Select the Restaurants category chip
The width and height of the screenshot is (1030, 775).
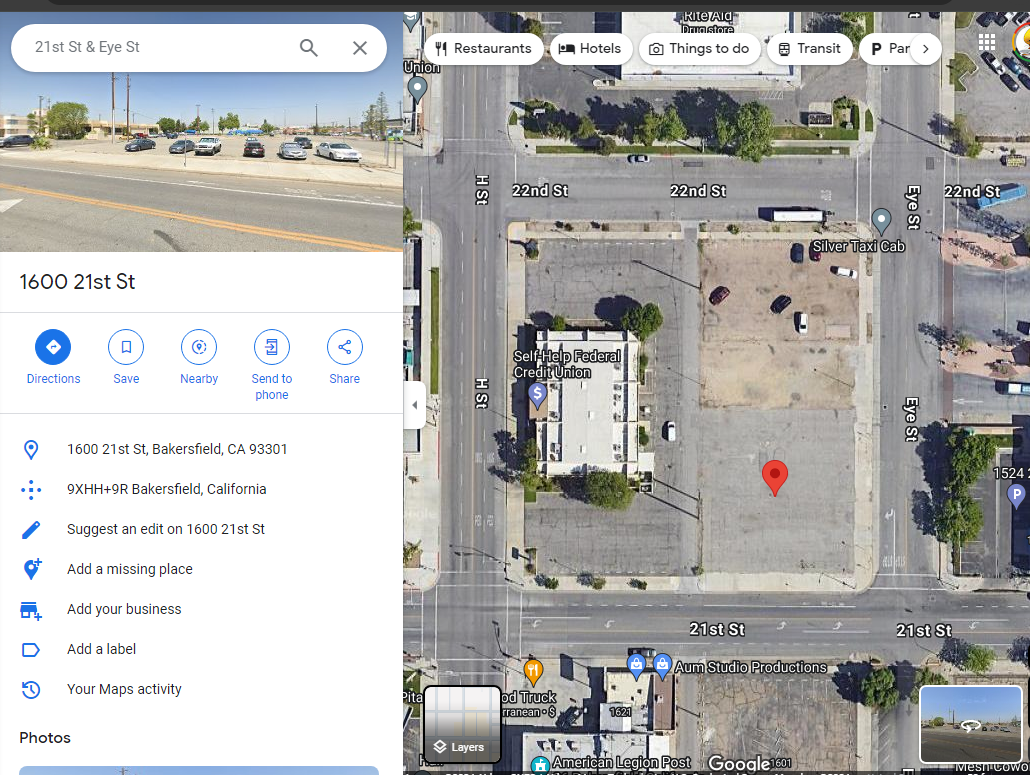pos(483,49)
